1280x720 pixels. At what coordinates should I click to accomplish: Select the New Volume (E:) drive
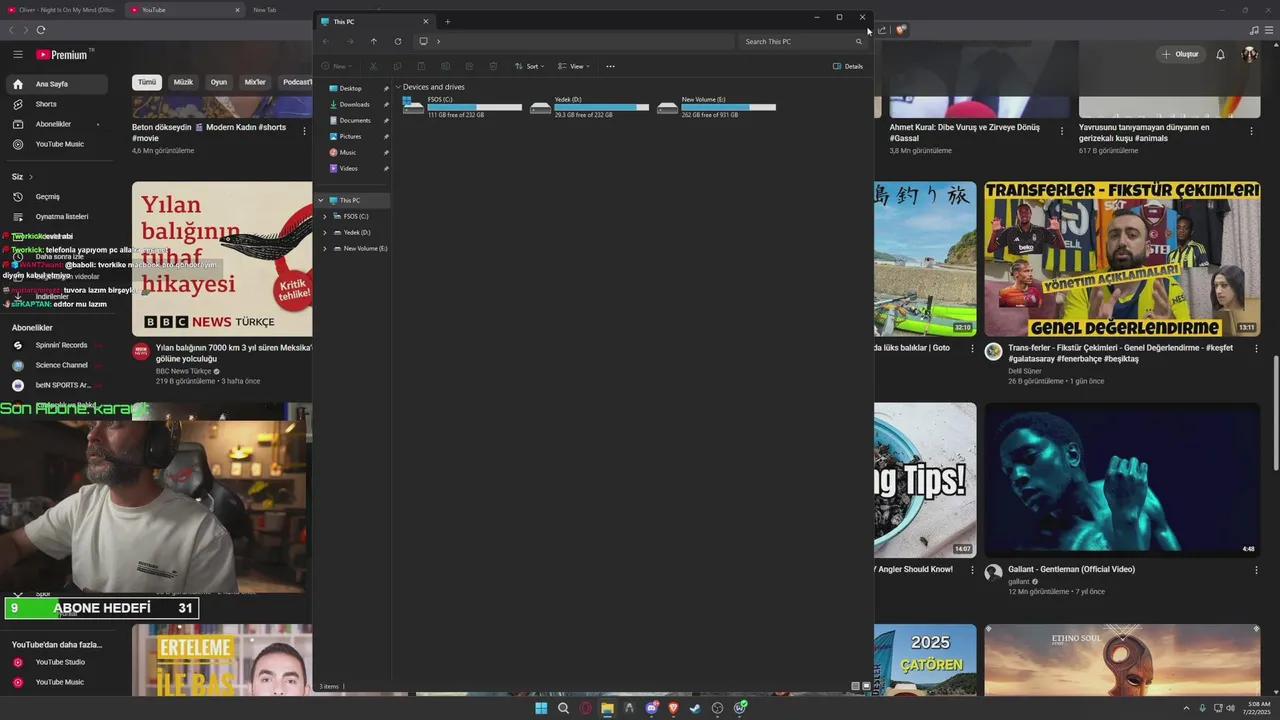pos(716,107)
